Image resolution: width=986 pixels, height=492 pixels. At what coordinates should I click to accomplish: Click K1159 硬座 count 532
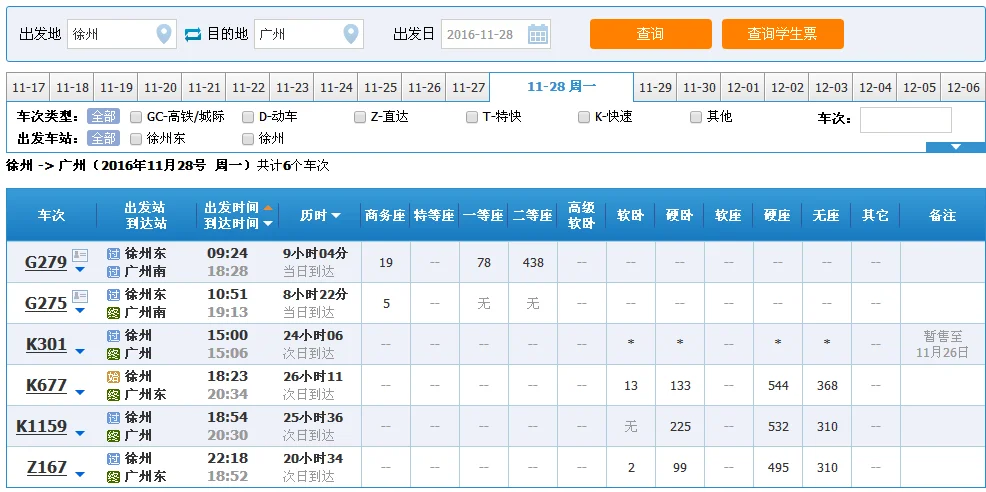778,426
